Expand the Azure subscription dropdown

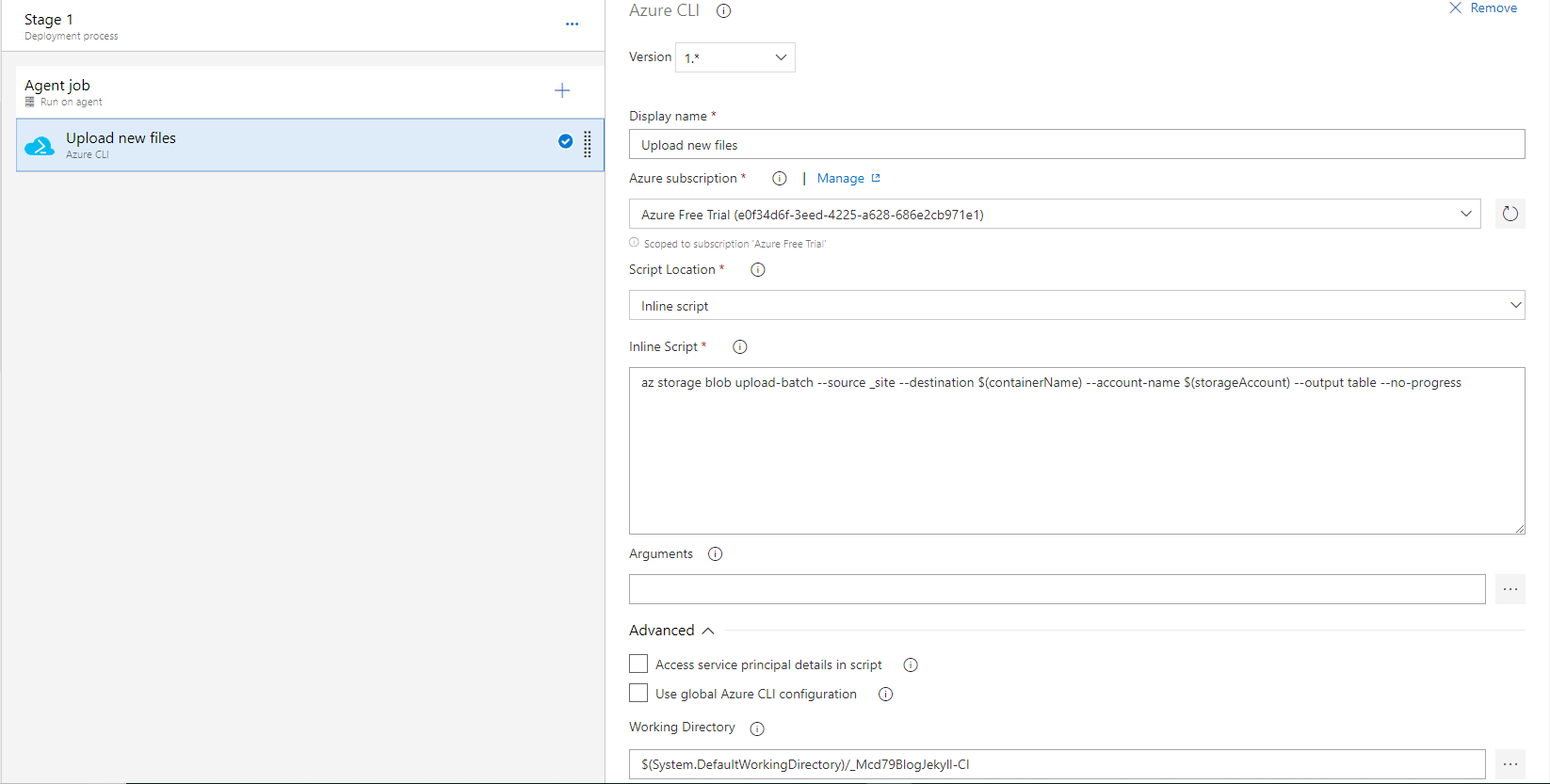click(1054, 215)
